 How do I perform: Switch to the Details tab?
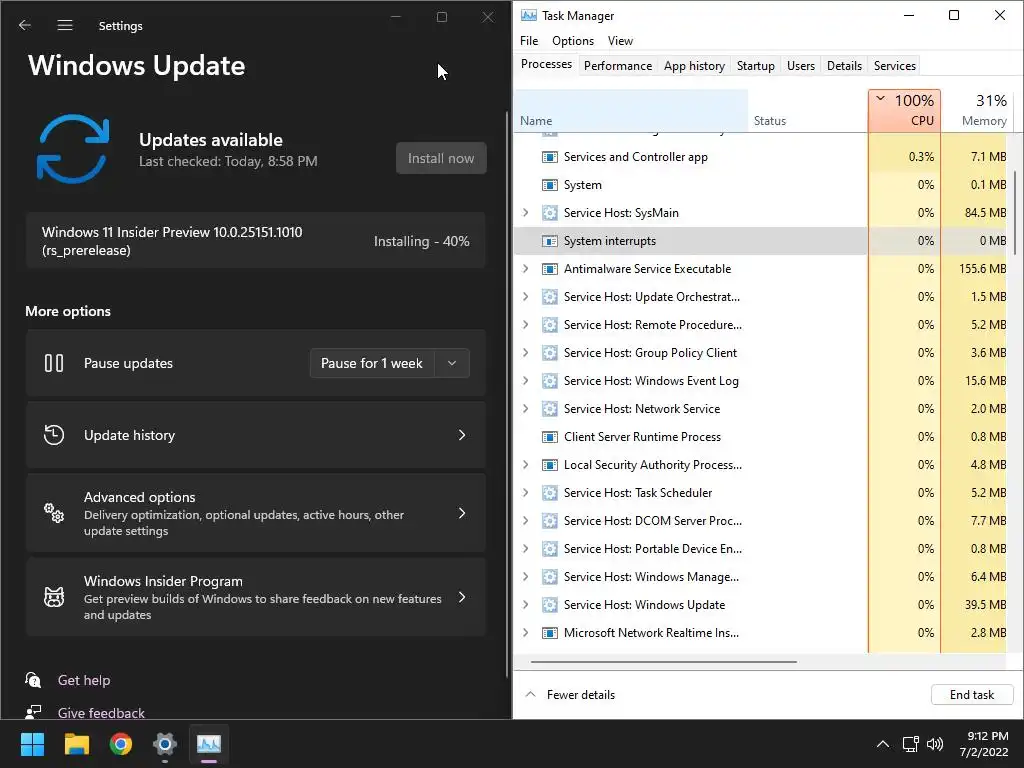coord(844,65)
